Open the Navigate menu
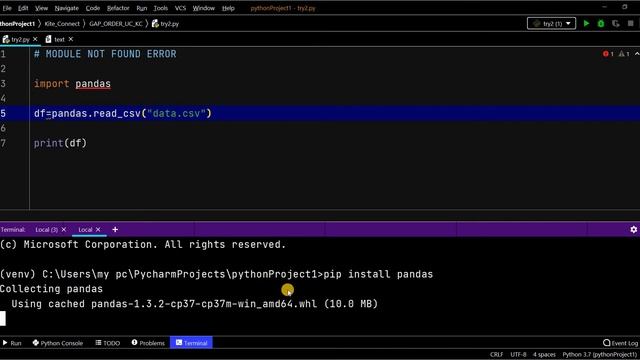Image resolution: width=640 pixels, height=360 pixels. [67, 8]
